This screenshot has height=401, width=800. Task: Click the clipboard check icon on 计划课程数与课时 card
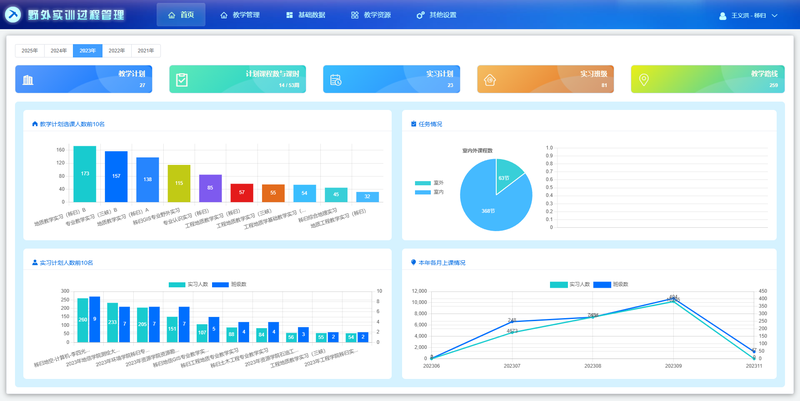point(182,80)
